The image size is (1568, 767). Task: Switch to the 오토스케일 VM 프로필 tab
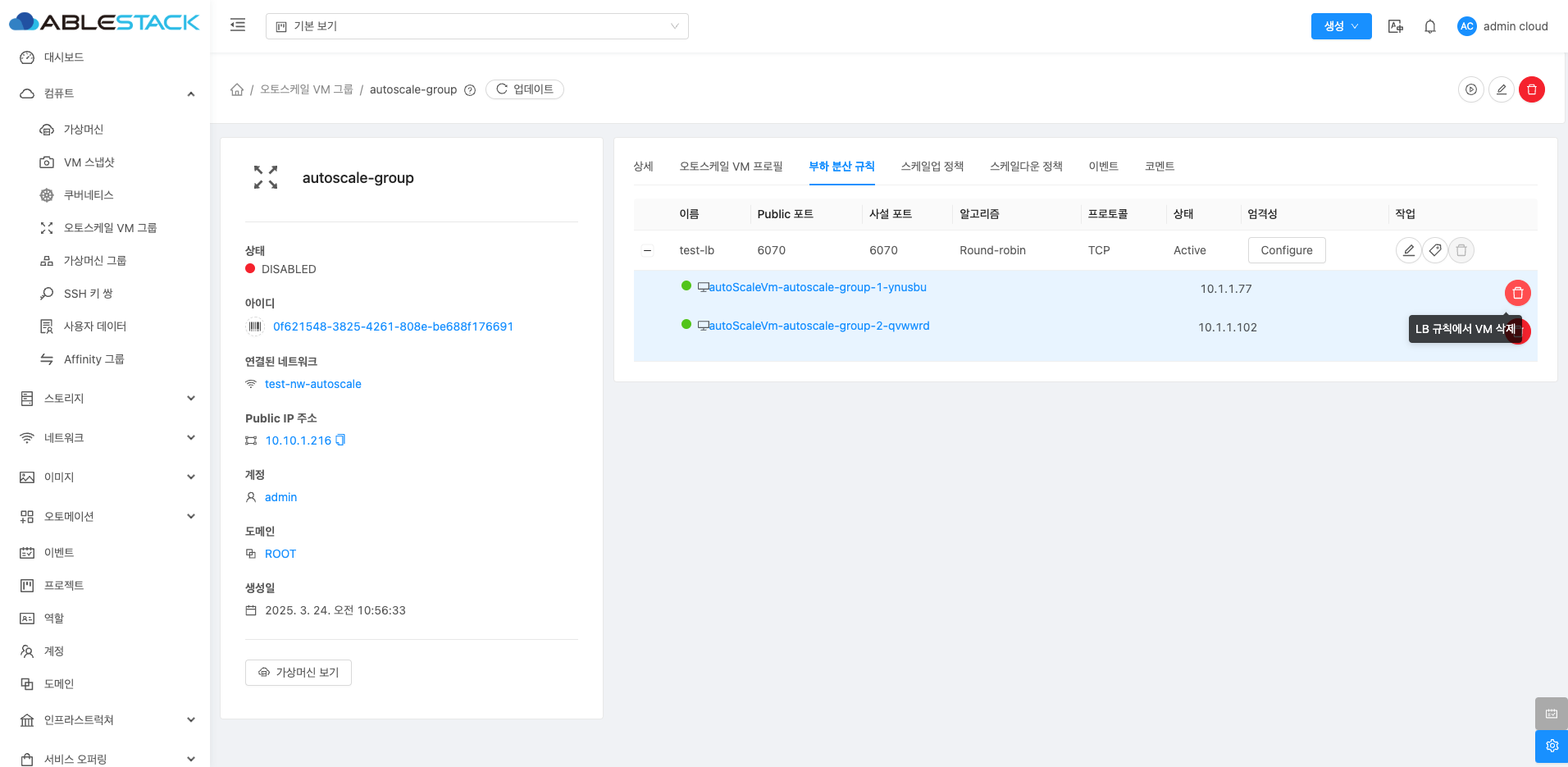pos(731,167)
